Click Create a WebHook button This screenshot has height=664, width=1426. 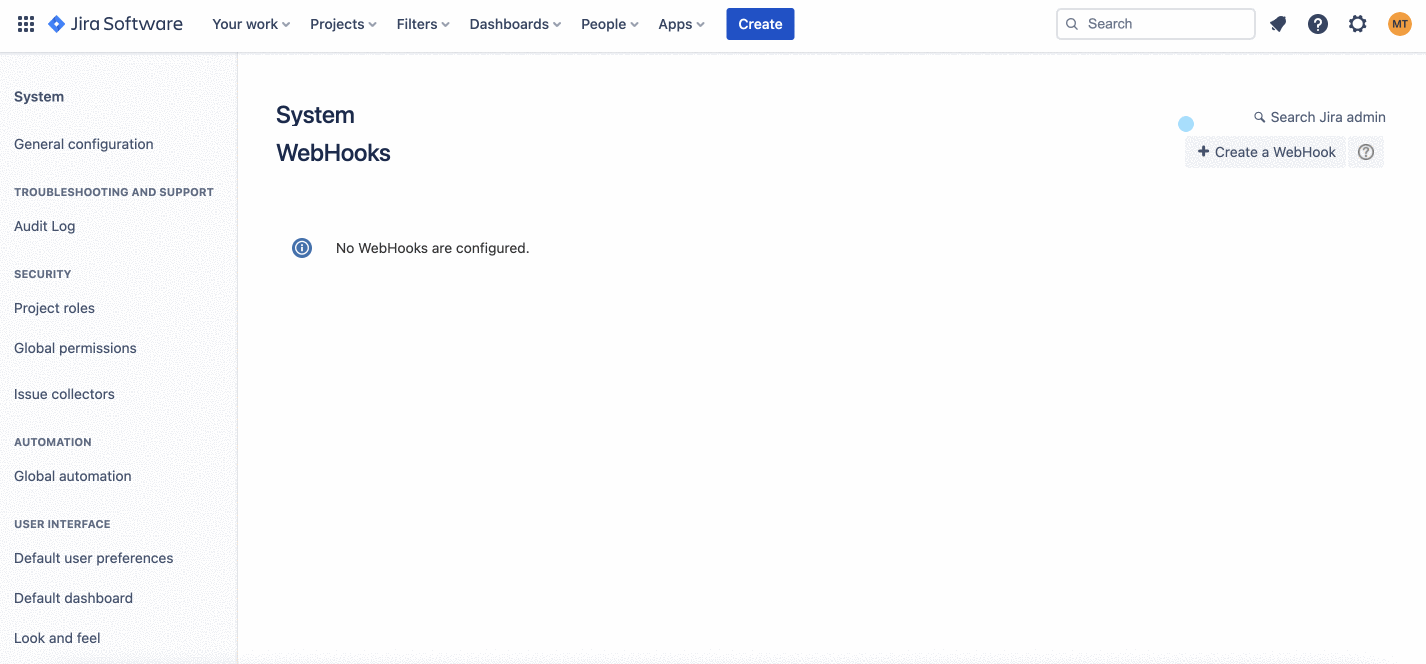(1266, 152)
